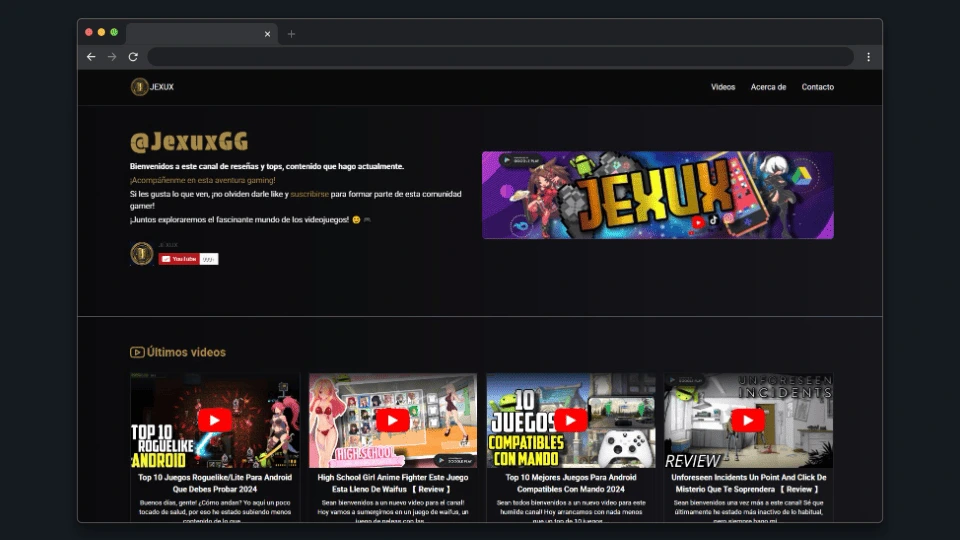Reload the page with the refresh icon
The height and width of the screenshot is (540, 960).
pos(133,57)
